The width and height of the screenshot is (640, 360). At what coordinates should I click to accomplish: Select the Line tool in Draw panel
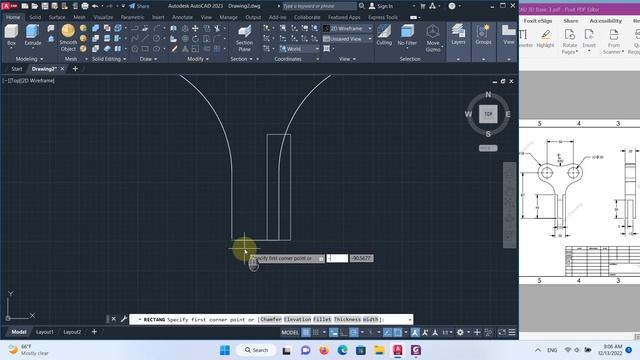coord(145,38)
